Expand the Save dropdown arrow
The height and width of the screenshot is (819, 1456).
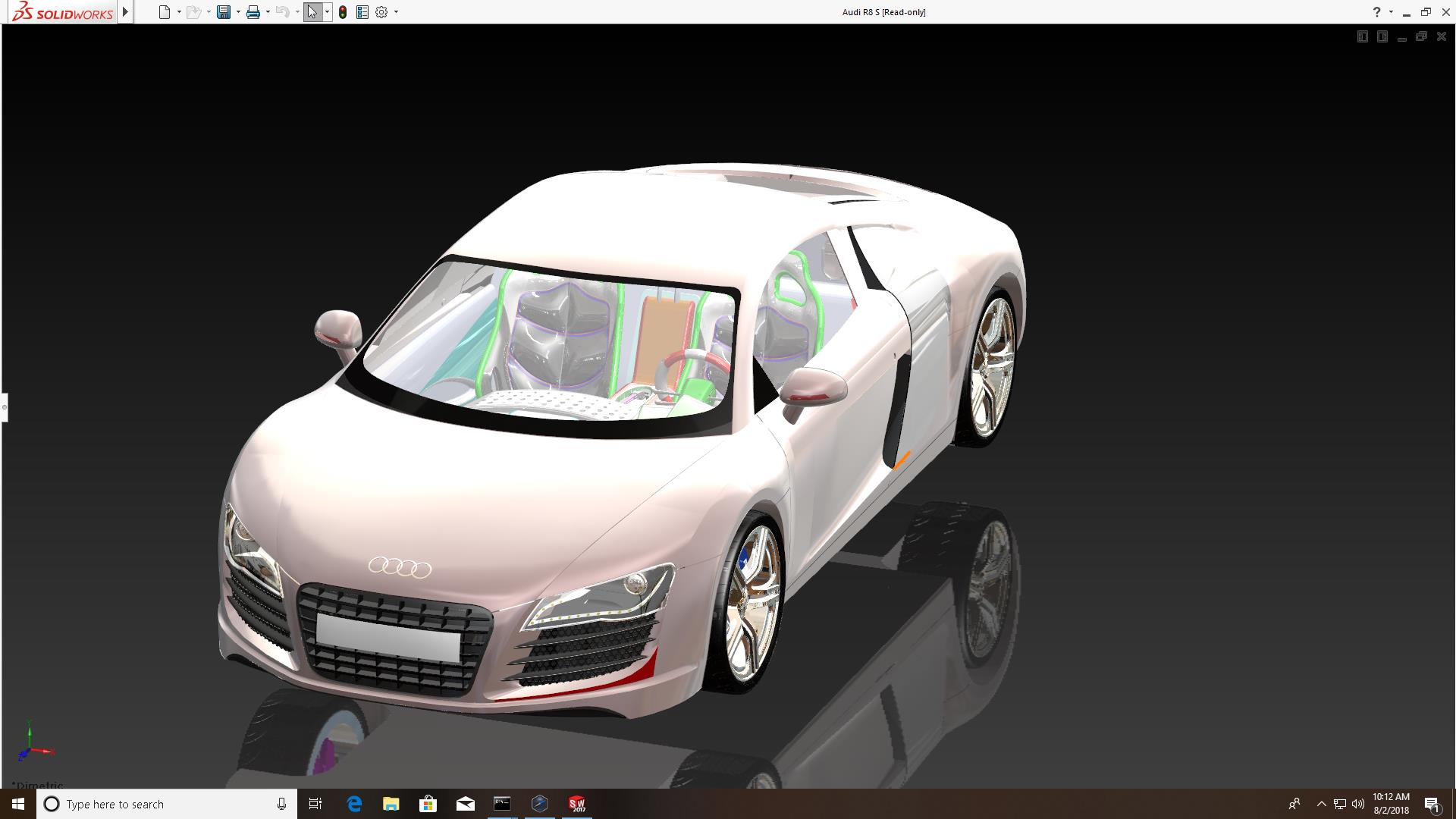[238, 12]
